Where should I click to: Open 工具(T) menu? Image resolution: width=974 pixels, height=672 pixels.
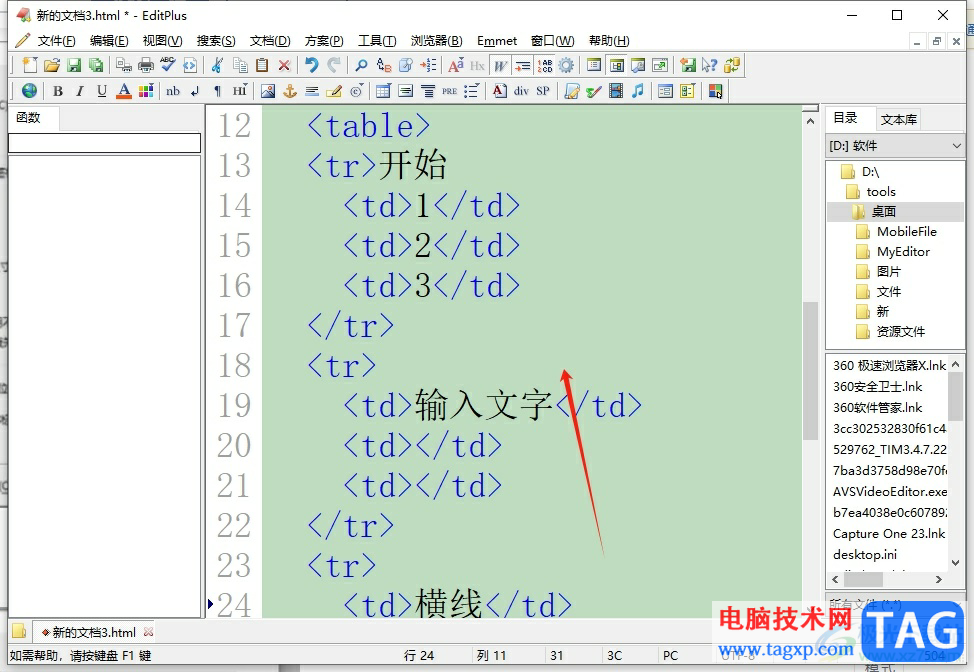[377, 40]
